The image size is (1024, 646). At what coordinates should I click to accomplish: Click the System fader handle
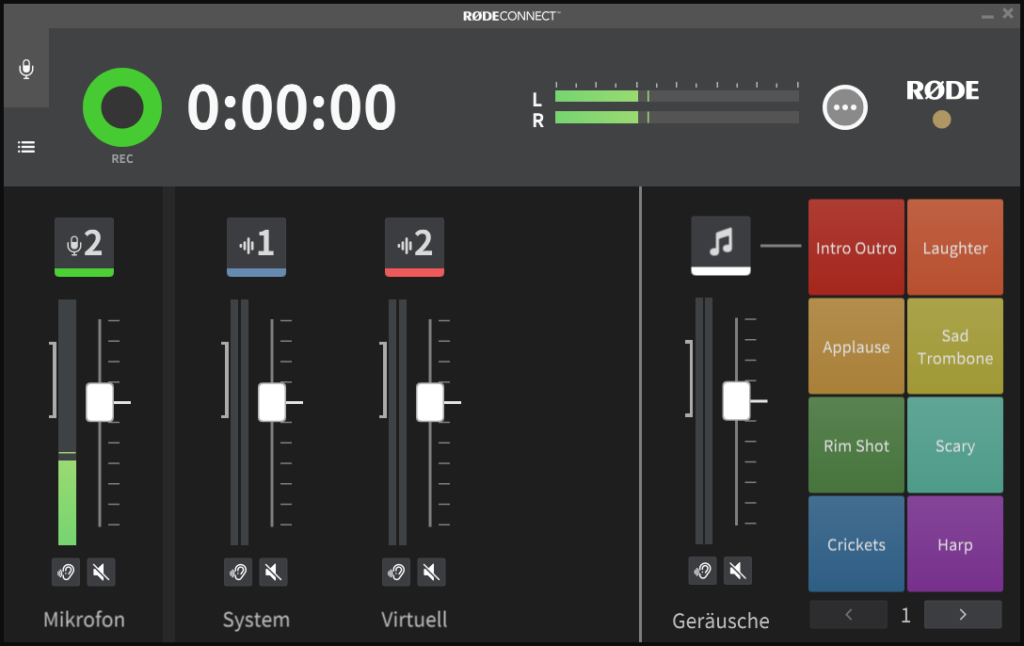point(272,402)
